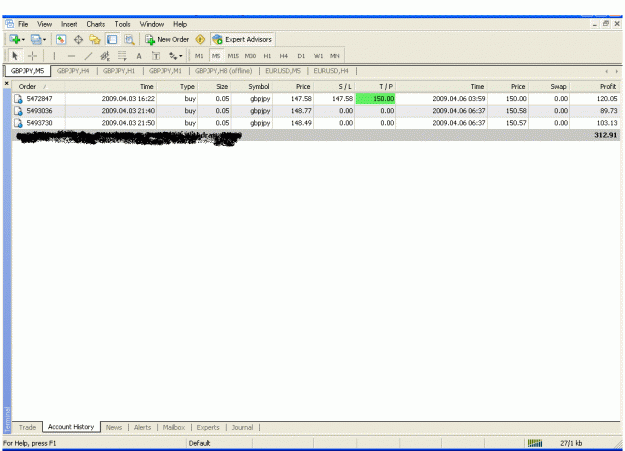Image resolution: width=625 pixels, height=451 pixels.
Task: Click order 5472847 row icon
Action: [x=18, y=99]
